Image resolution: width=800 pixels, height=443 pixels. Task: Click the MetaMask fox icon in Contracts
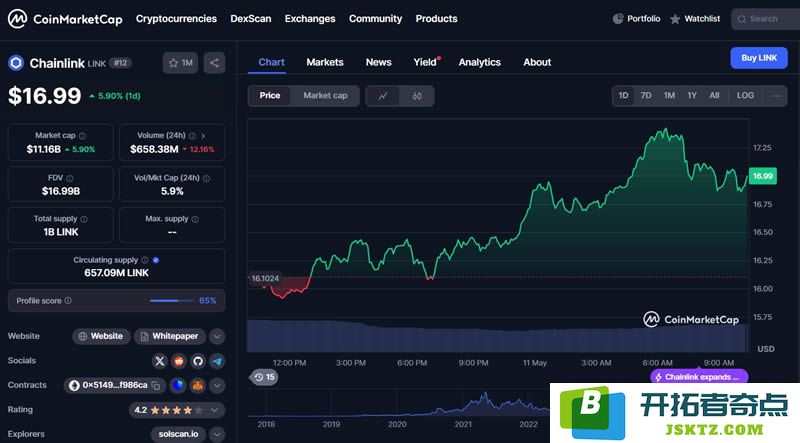(x=197, y=385)
